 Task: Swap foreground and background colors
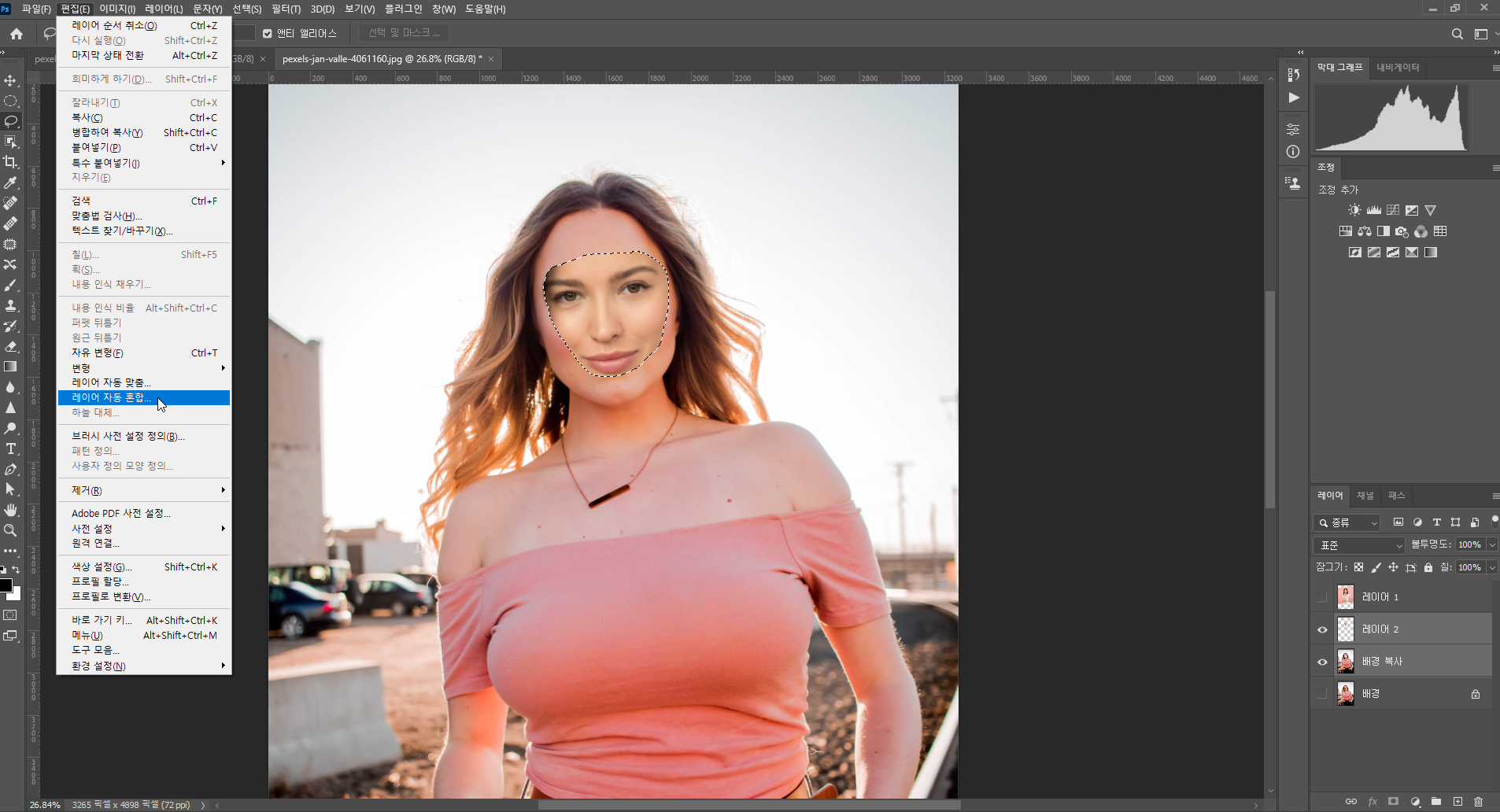point(16,570)
